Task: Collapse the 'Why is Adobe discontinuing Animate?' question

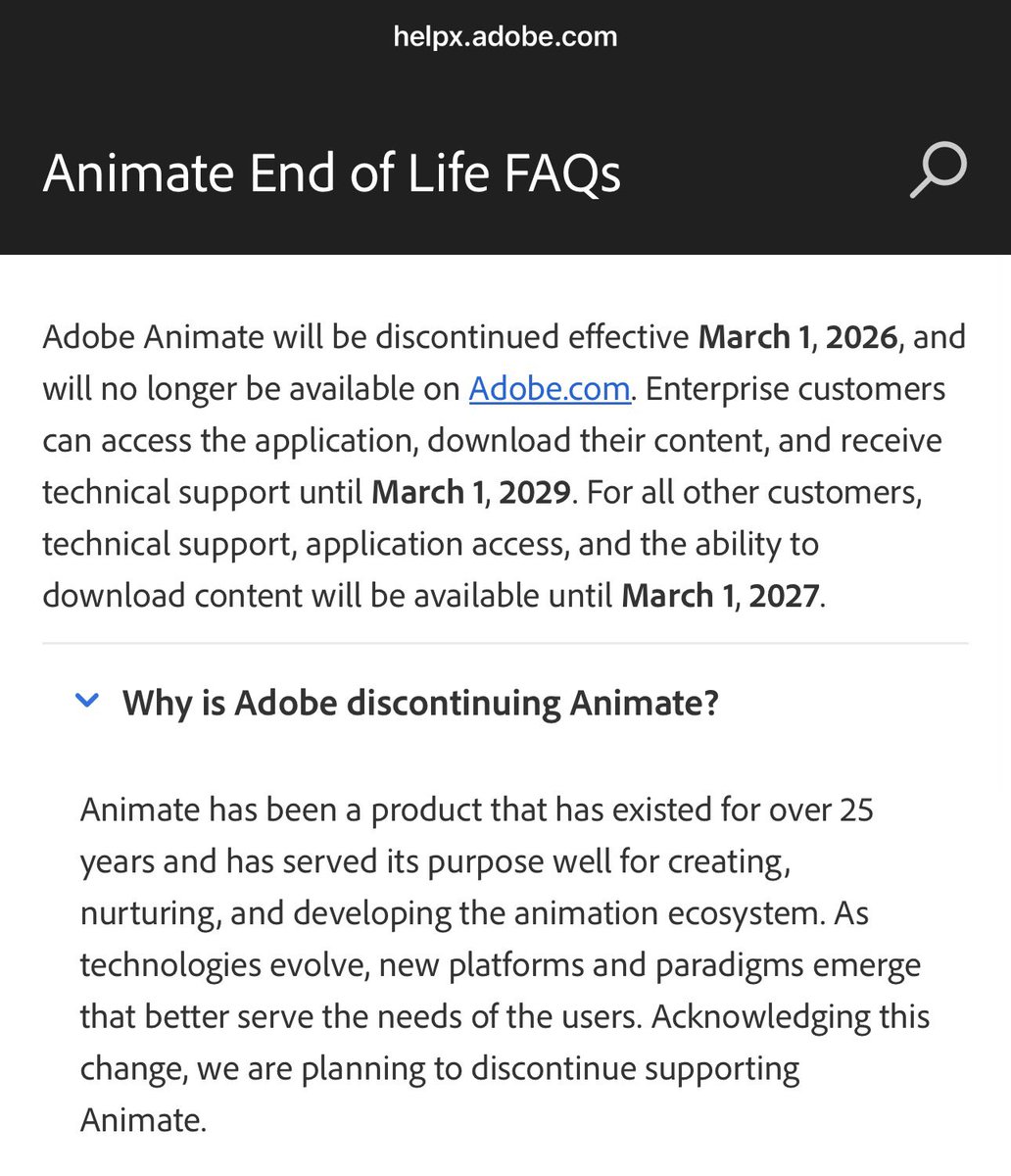Action: [x=421, y=702]
